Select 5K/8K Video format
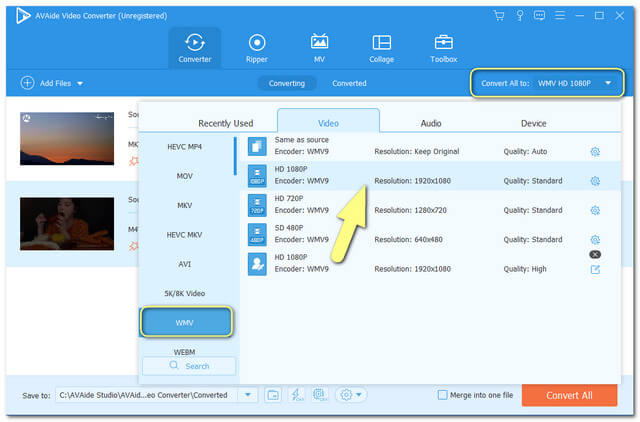Viewport: 640px width, 422px height. coord(184,293)
